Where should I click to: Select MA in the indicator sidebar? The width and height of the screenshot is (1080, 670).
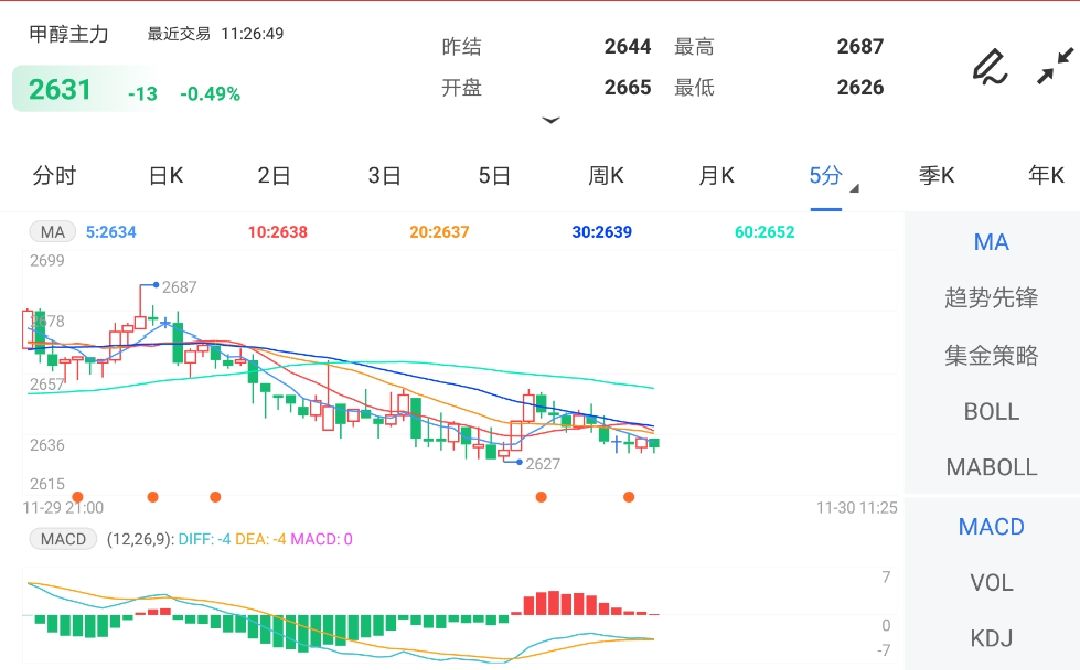(991, 242)
